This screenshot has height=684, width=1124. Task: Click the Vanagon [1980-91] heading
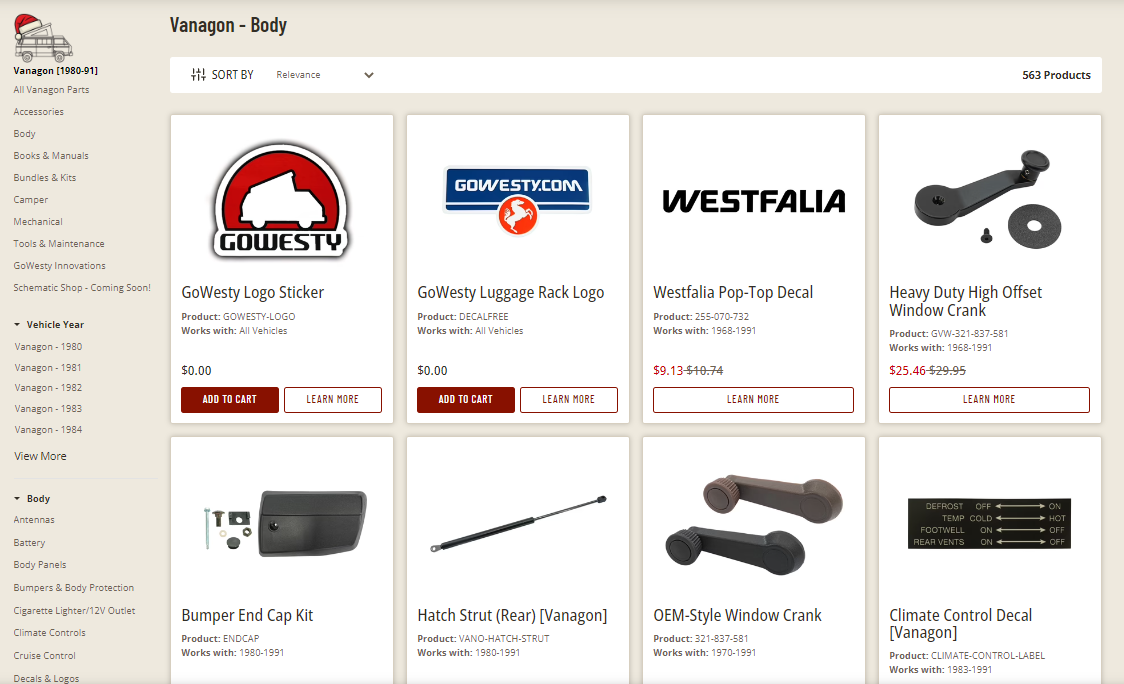coord(55,70)
